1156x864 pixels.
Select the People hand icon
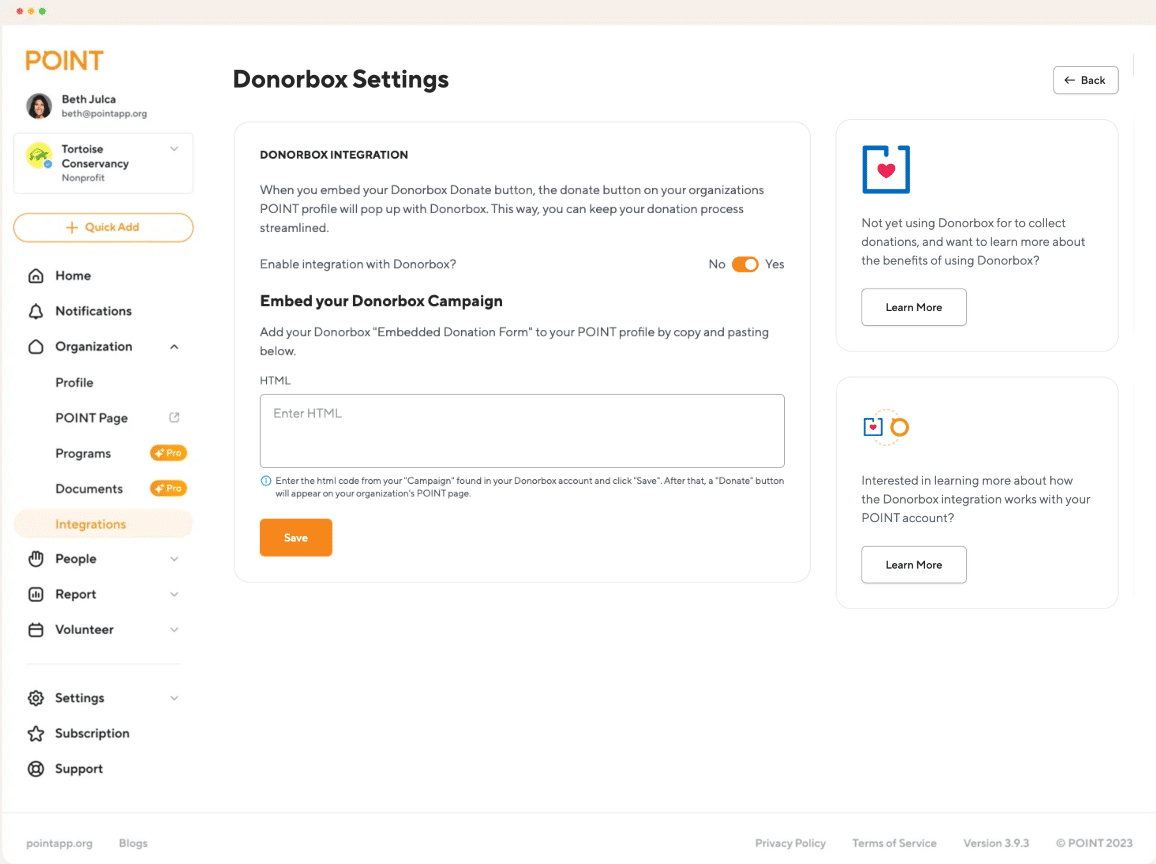coord(35,558)
